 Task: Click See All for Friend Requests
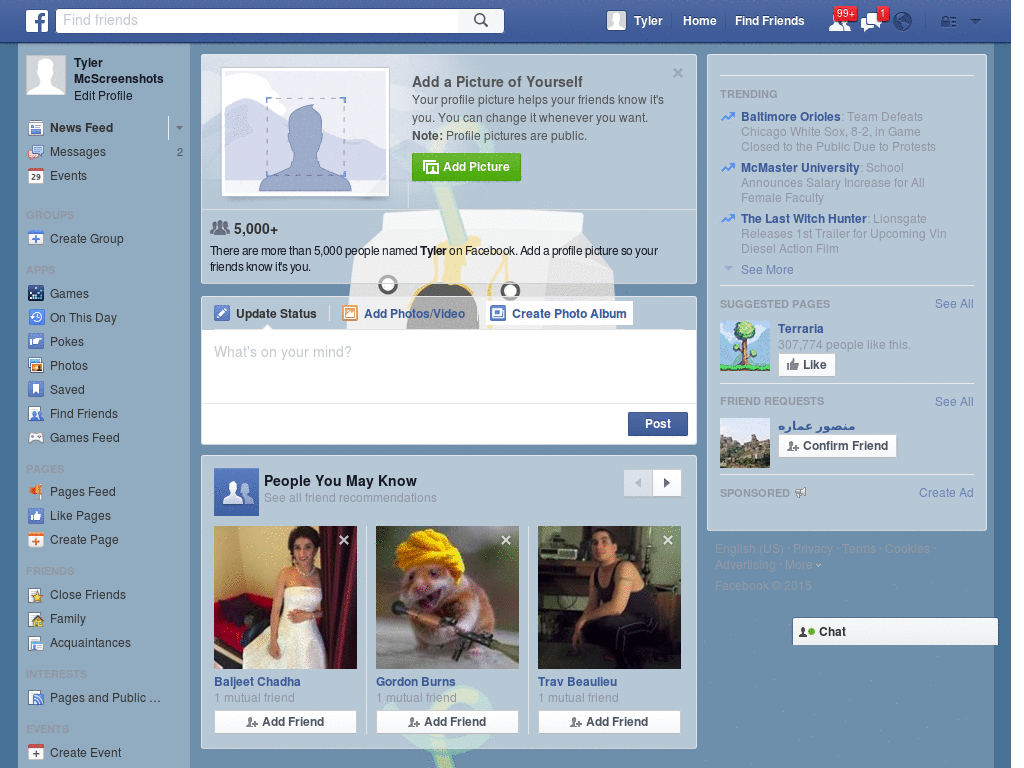(953, 402)
